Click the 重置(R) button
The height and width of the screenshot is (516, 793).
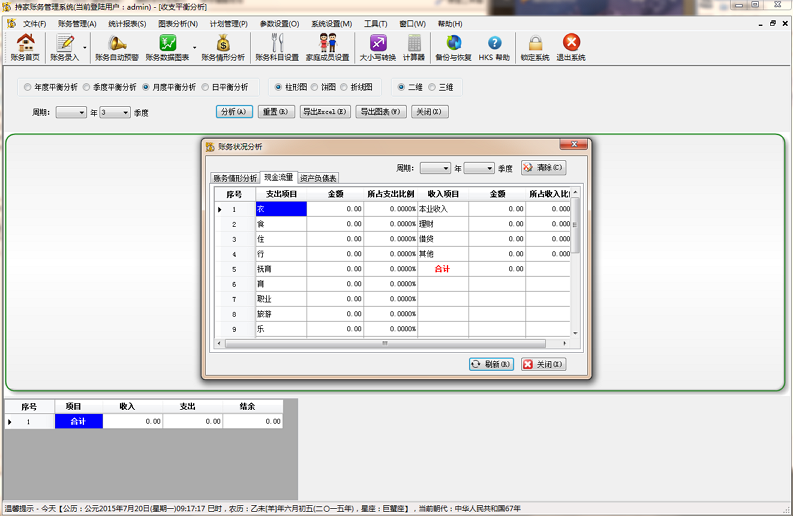[276, 112]
